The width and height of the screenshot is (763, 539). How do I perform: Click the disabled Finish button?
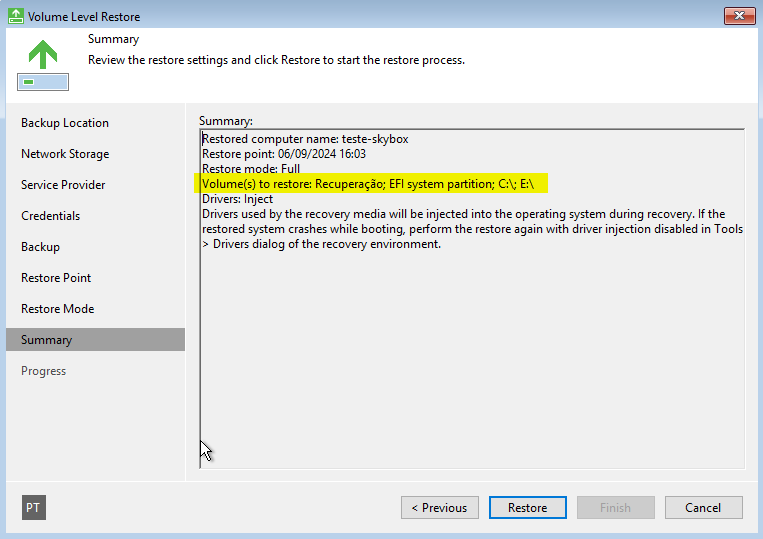[616, 507]
